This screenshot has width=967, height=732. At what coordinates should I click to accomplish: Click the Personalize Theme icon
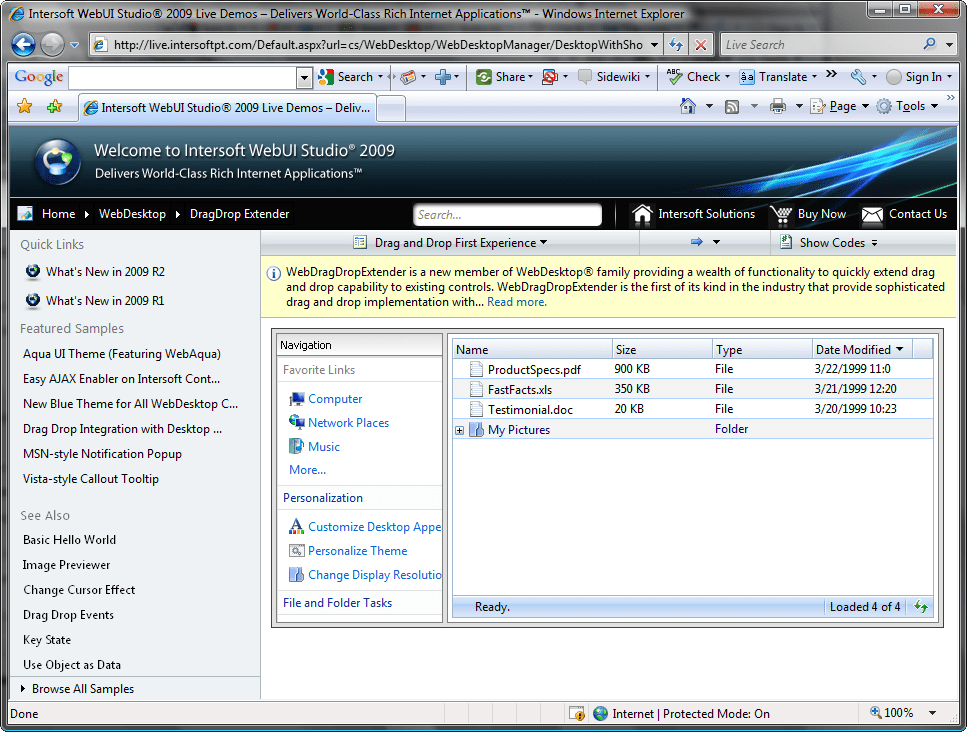click(x=296, y=550)
